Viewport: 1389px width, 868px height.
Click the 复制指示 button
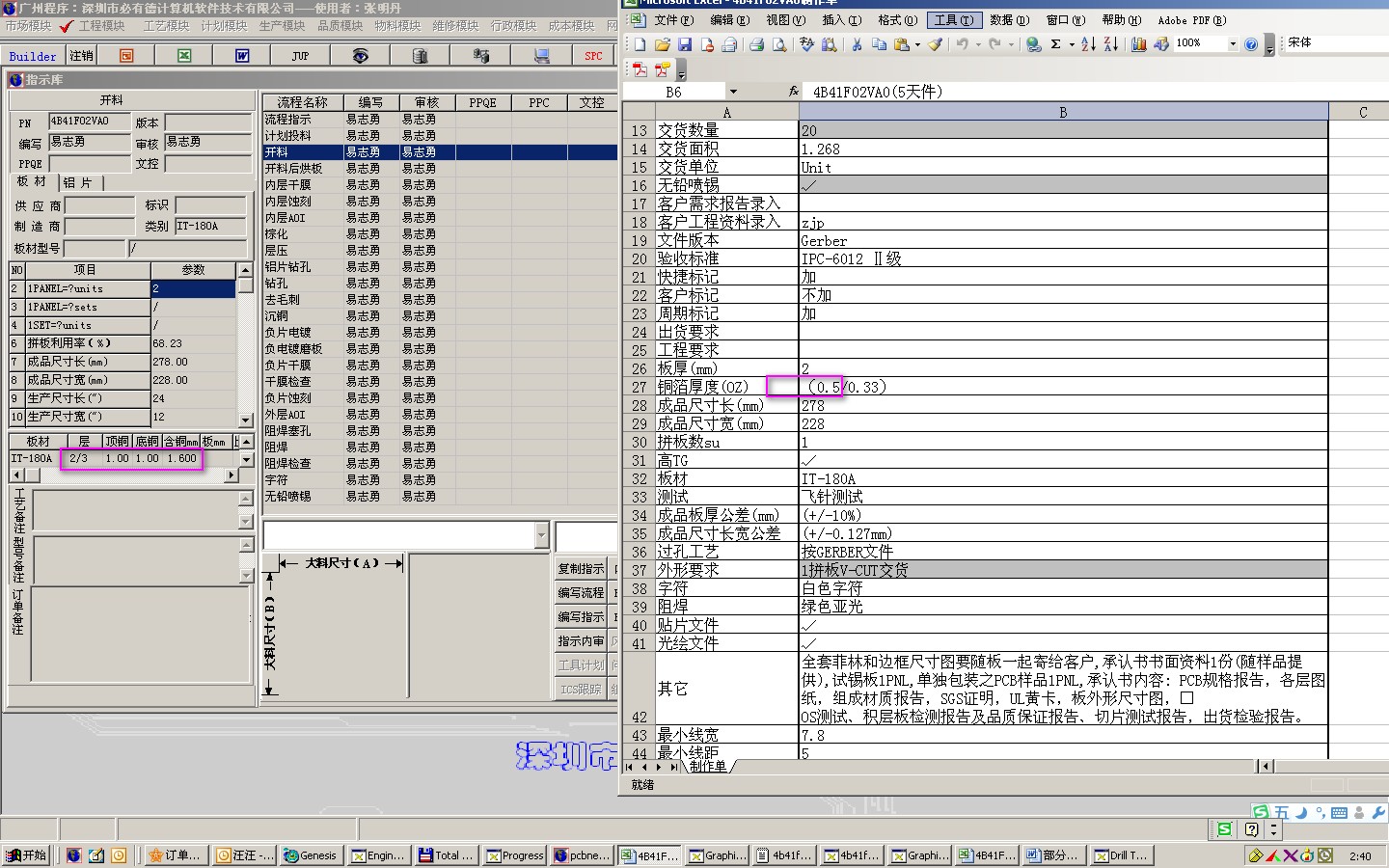point(582,569)
